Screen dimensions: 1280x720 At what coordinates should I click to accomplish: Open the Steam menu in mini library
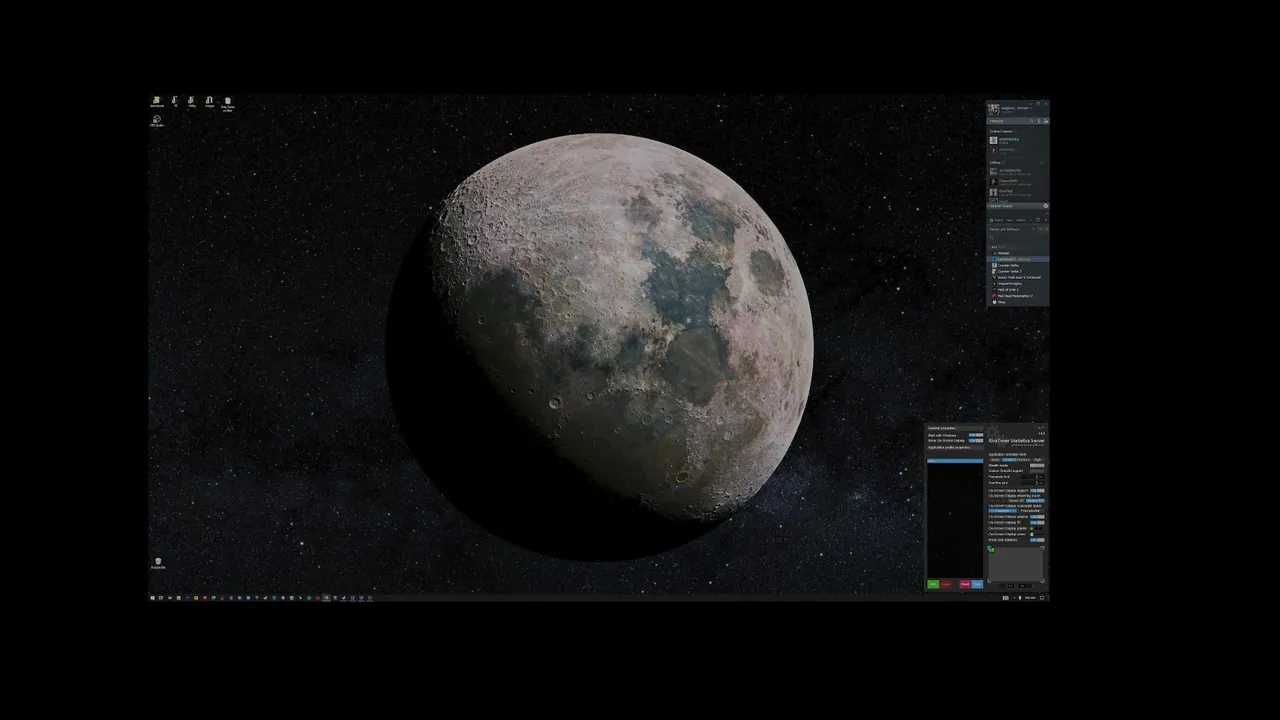coord(998,220)
